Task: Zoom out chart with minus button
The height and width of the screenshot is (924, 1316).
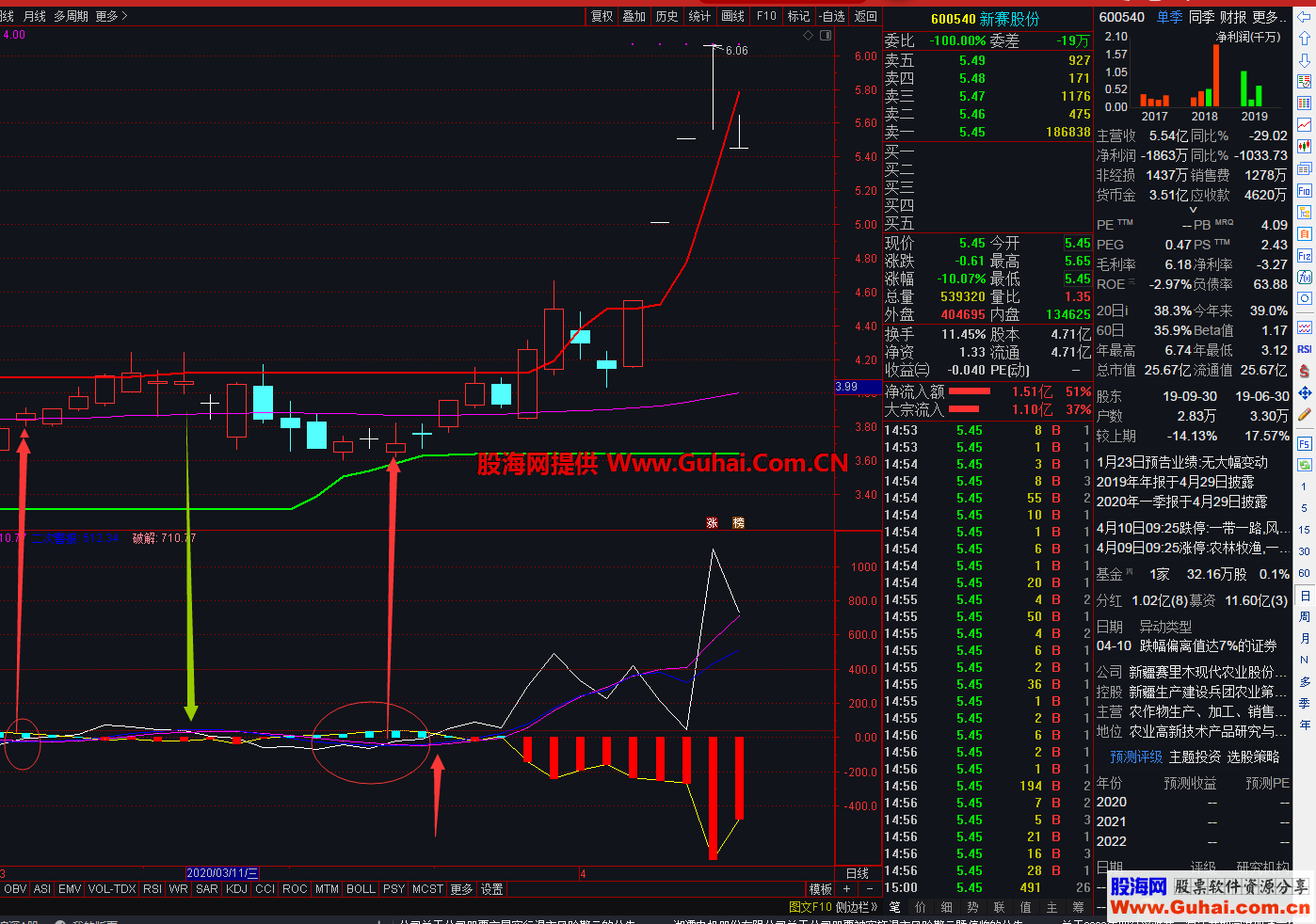Action: coord(869,888)
